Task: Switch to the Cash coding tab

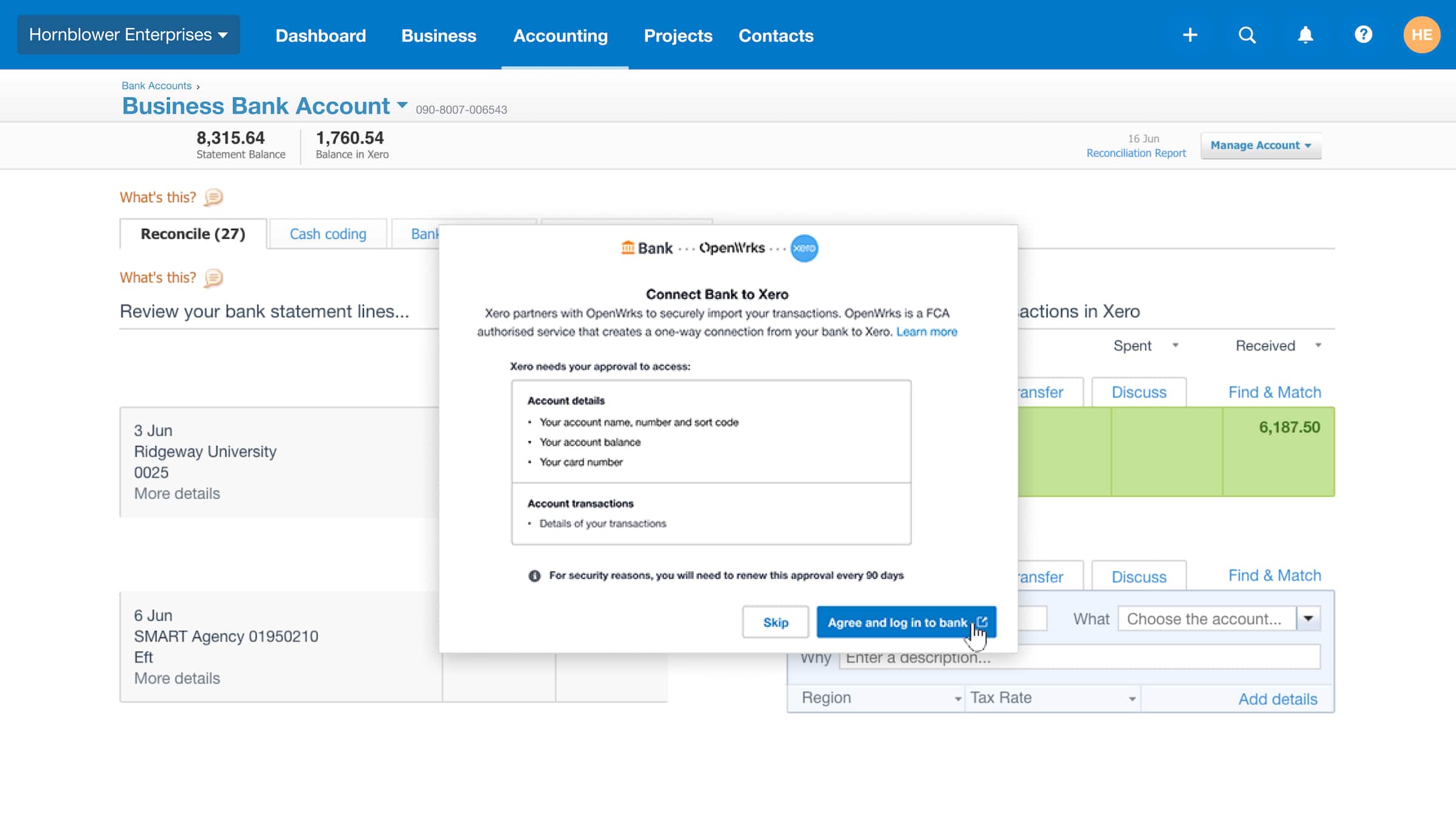Action: coord(328,234)
